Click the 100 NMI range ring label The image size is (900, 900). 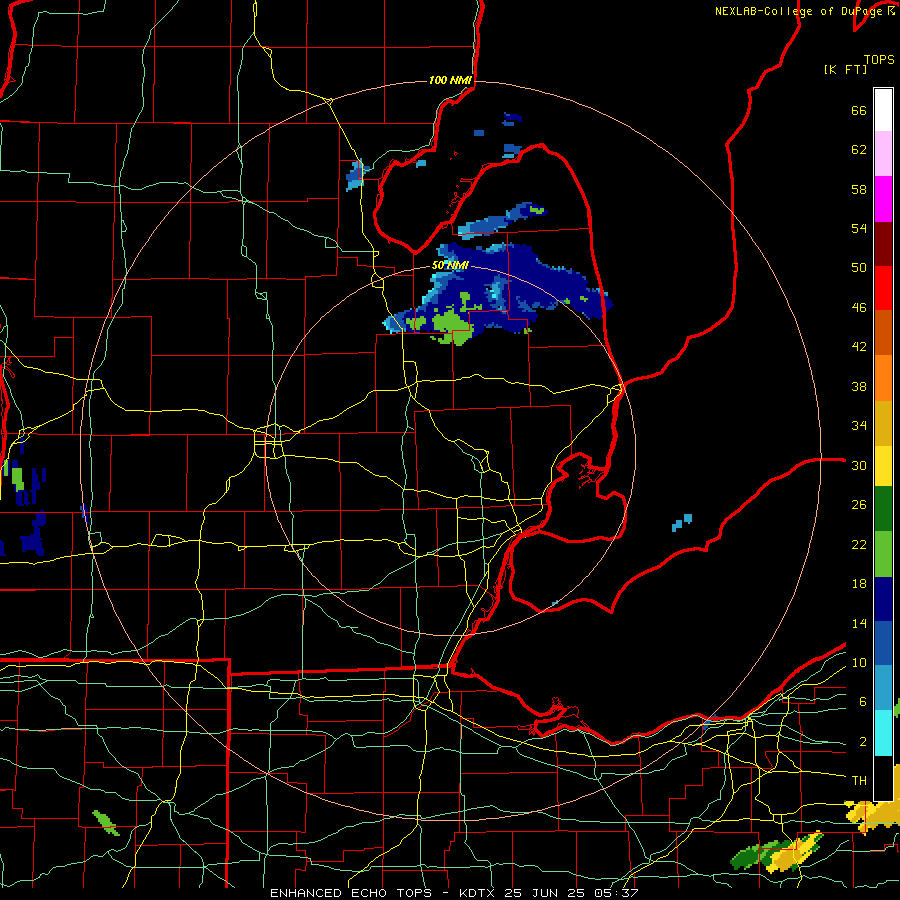pyautogui.click(x=450, y=80)
